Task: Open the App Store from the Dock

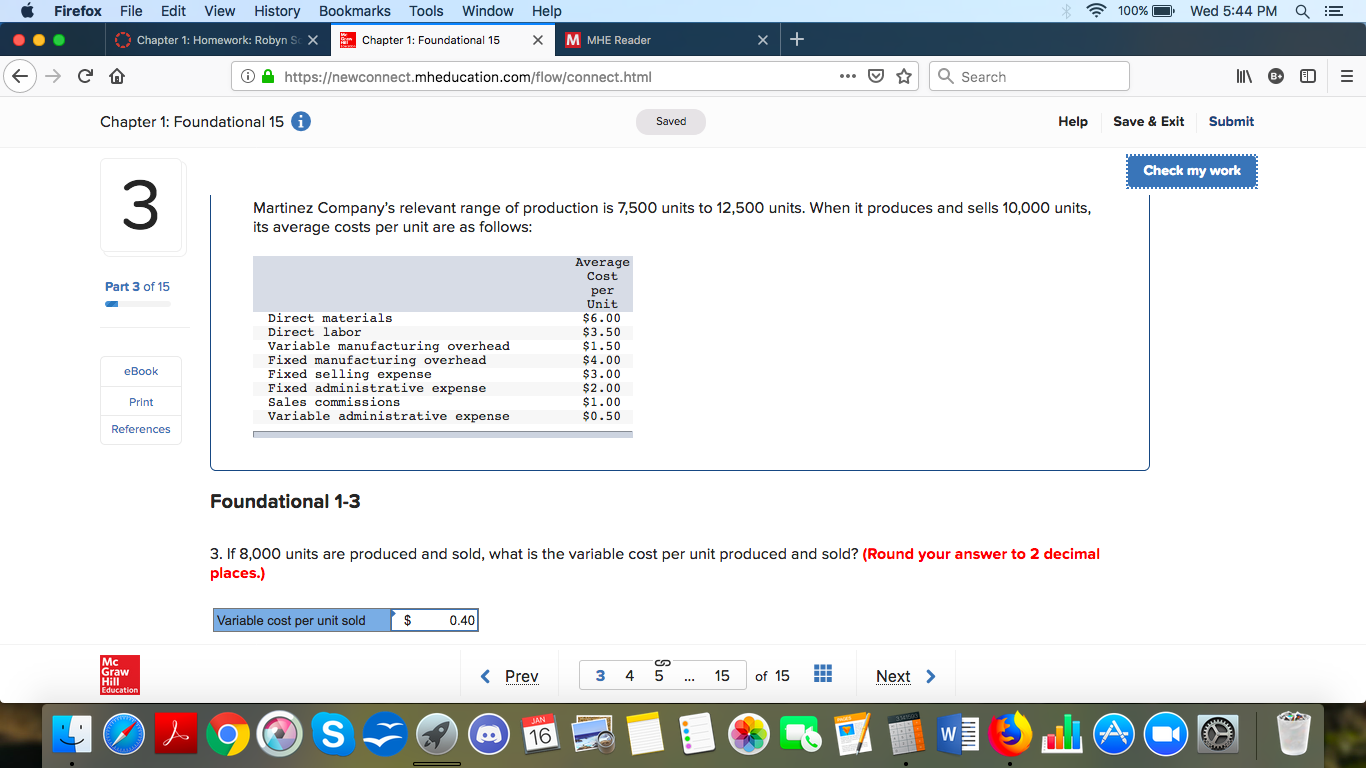Action: pos(1114,735)
